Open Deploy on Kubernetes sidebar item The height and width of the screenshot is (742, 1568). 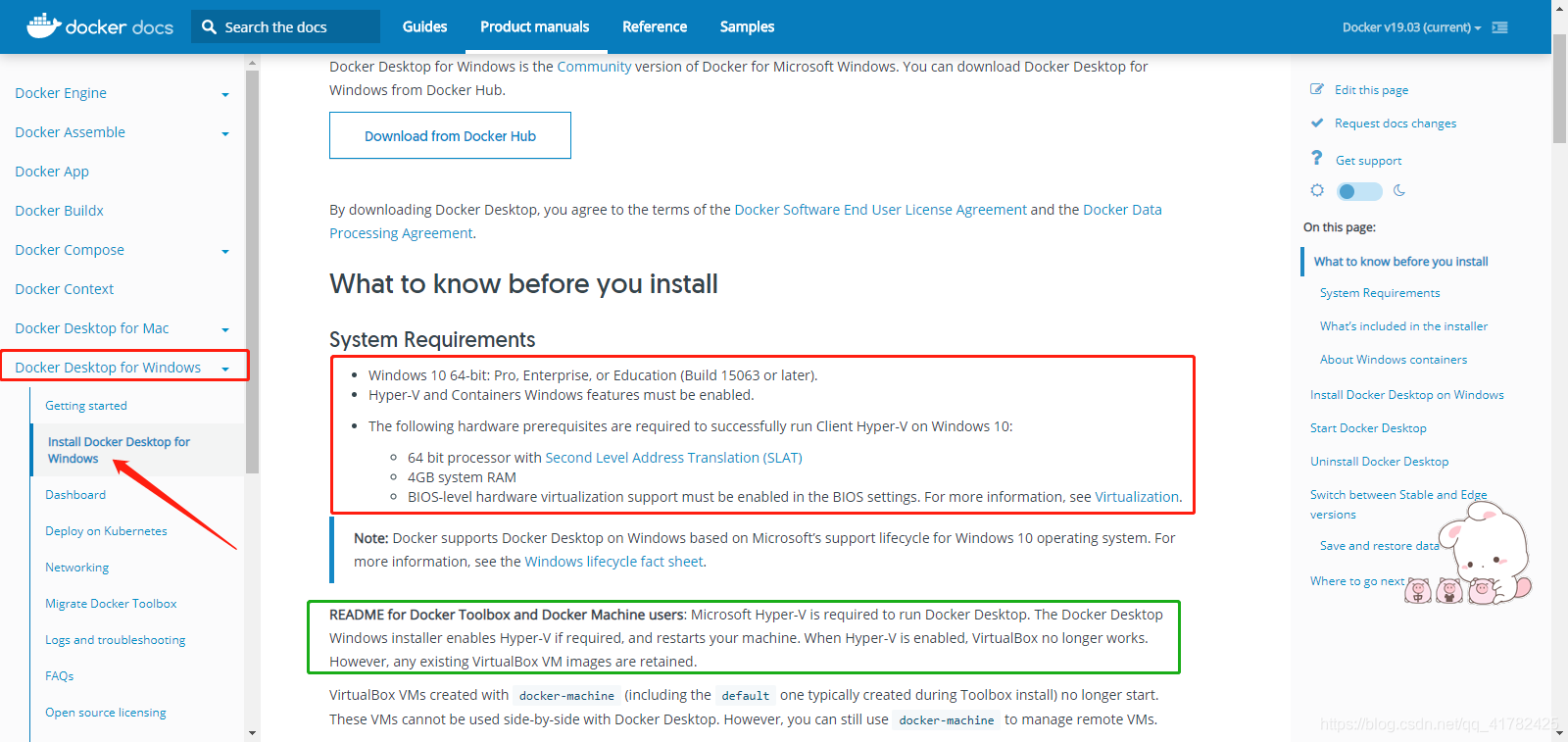106,531
